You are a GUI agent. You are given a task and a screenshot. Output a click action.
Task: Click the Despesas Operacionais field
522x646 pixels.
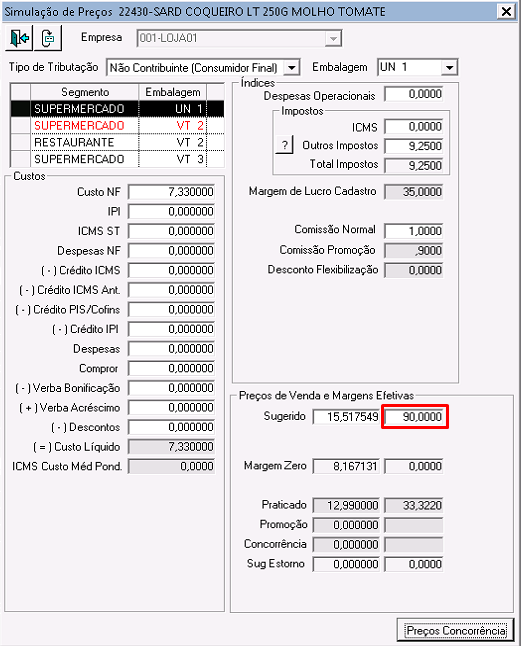coord(414,94)
